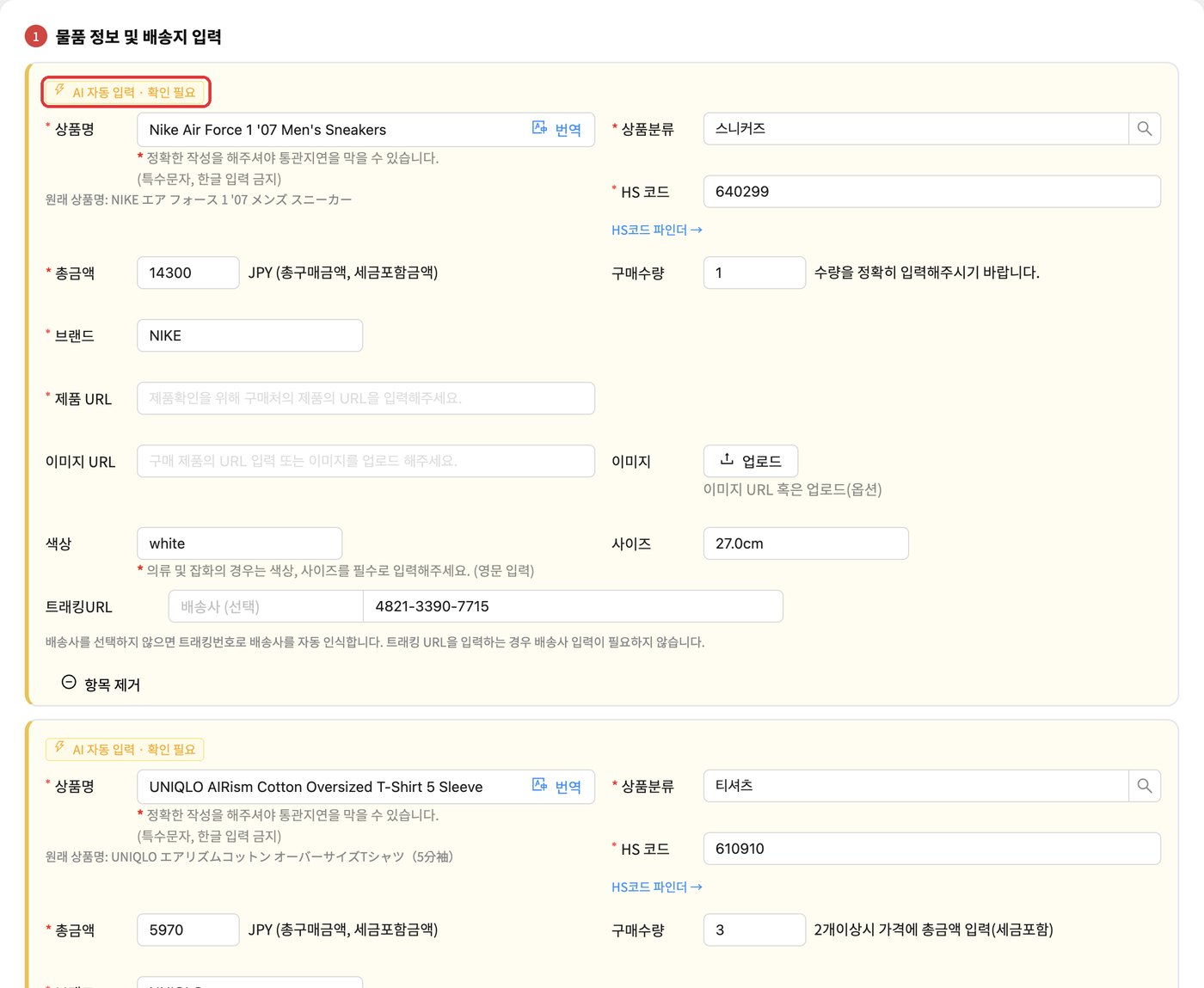Viewport: 1204px width, 988px height.
Task: Click the original name text 원래 상품명: UNIQLO
Action: coord(249,856)
